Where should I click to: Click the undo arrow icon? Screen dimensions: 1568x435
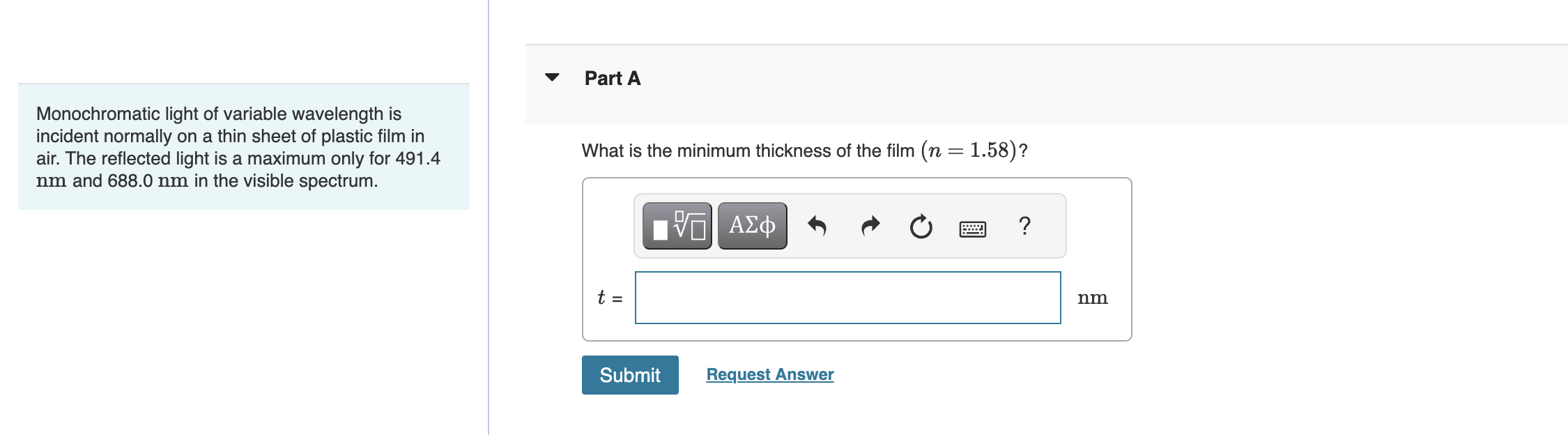817,226
